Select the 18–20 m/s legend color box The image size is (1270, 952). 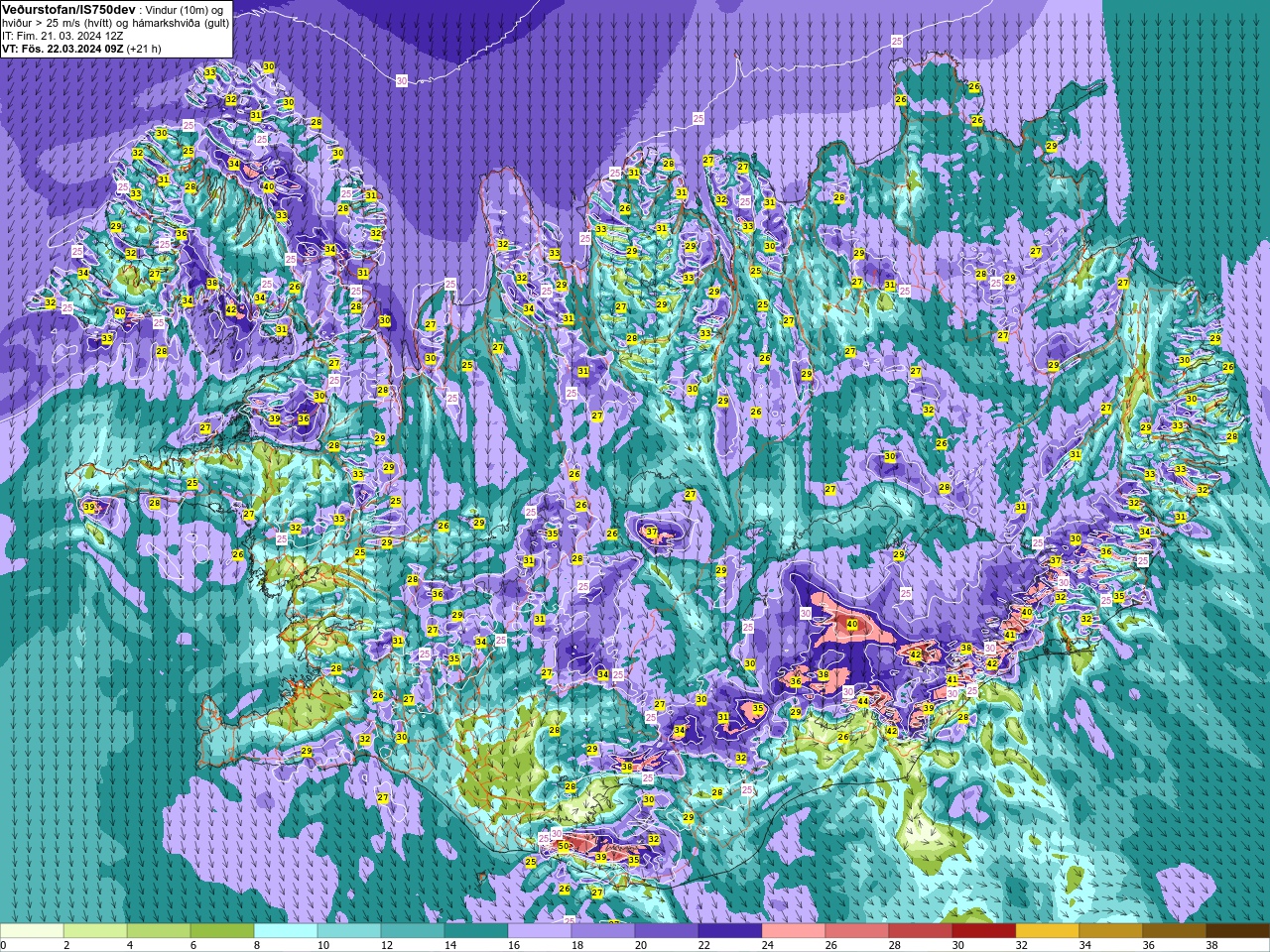click(x=603, y=931)
